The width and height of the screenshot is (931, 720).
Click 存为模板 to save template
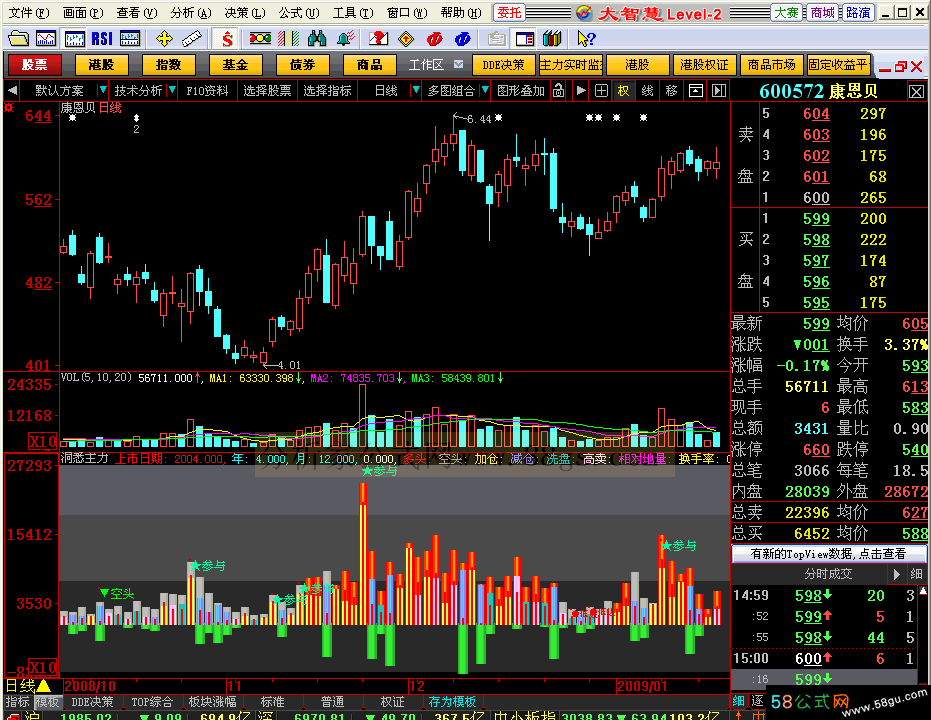click(452, 702)
